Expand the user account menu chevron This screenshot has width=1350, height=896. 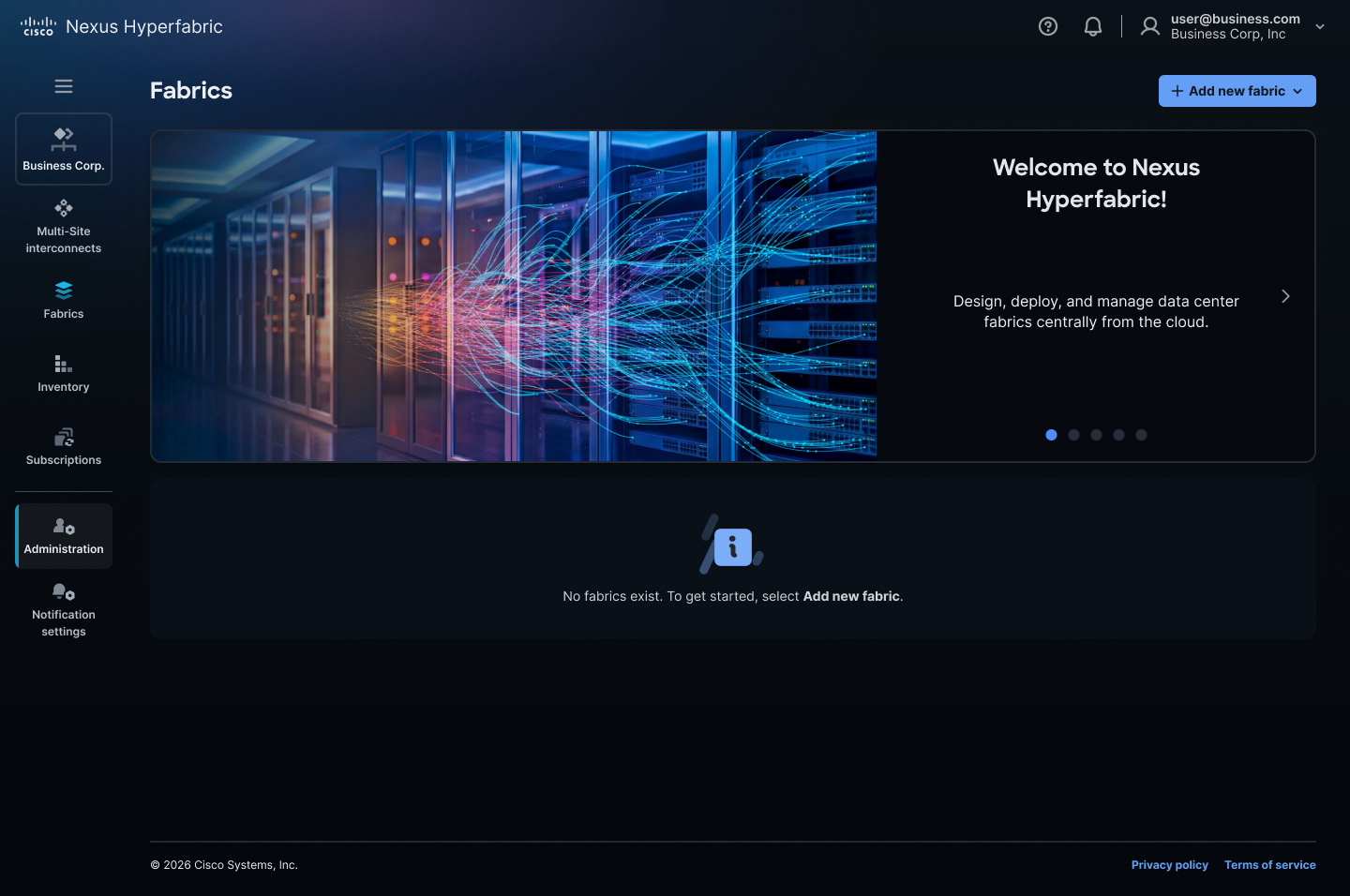pyautogui.click(x=1320, y=26)
